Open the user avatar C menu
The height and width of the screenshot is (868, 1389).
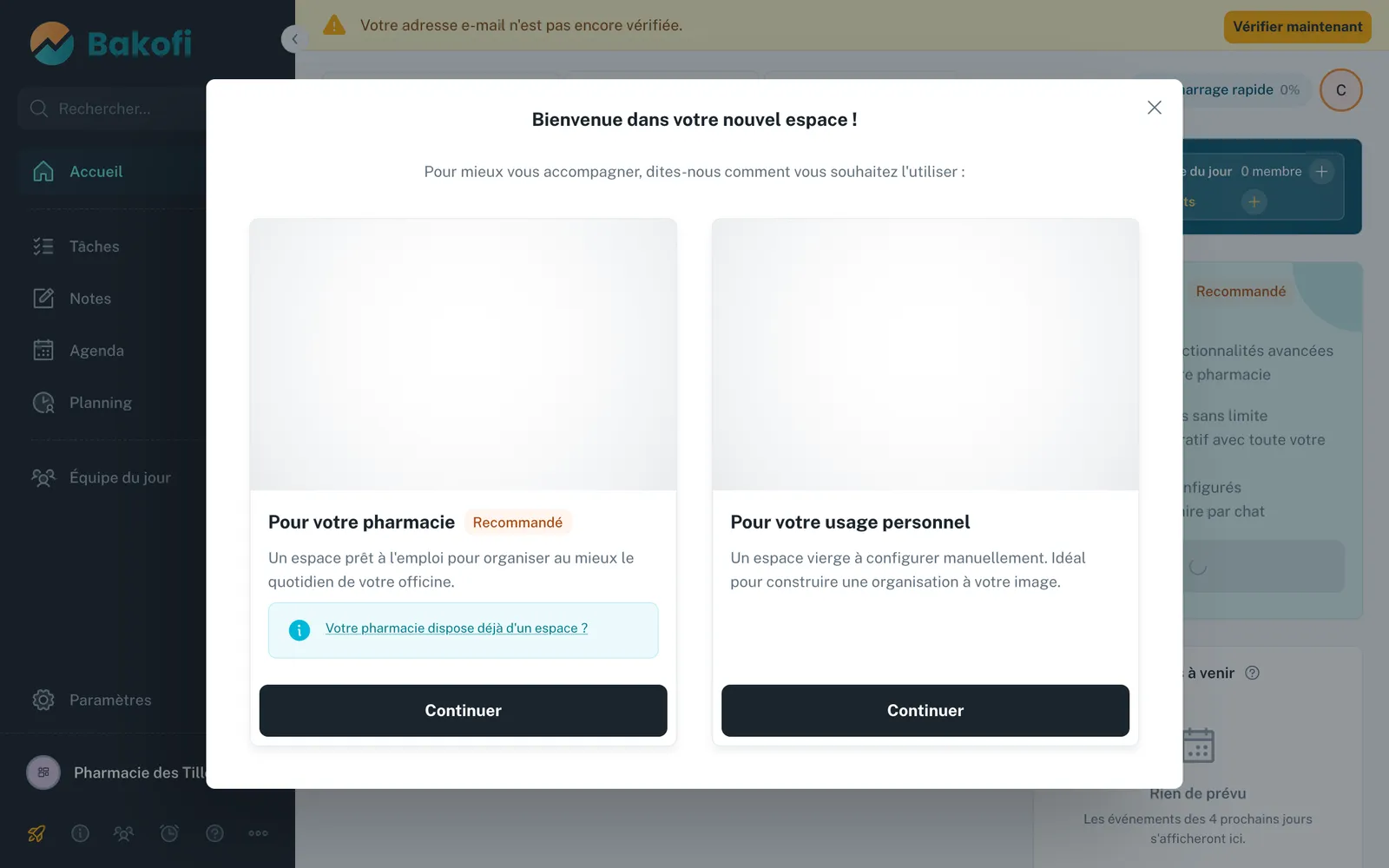pos(1340,90)
